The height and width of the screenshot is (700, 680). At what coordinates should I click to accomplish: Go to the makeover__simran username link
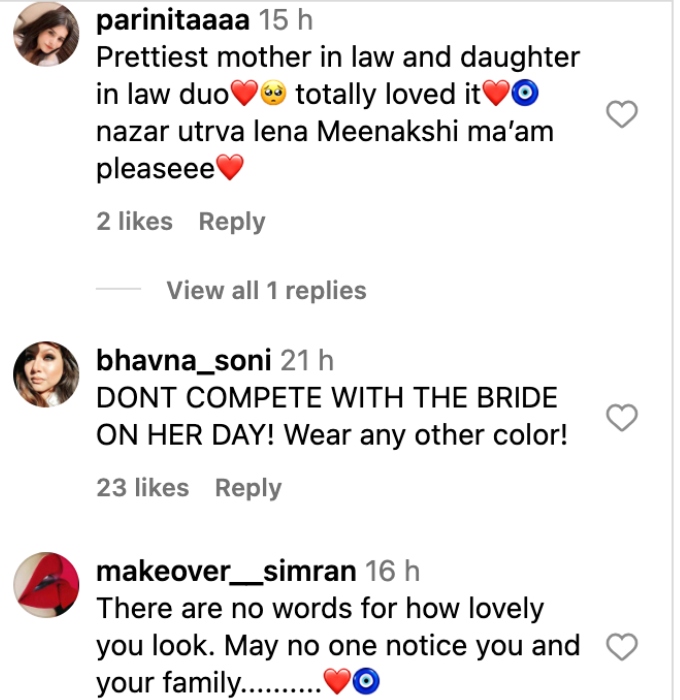point(226,571)
